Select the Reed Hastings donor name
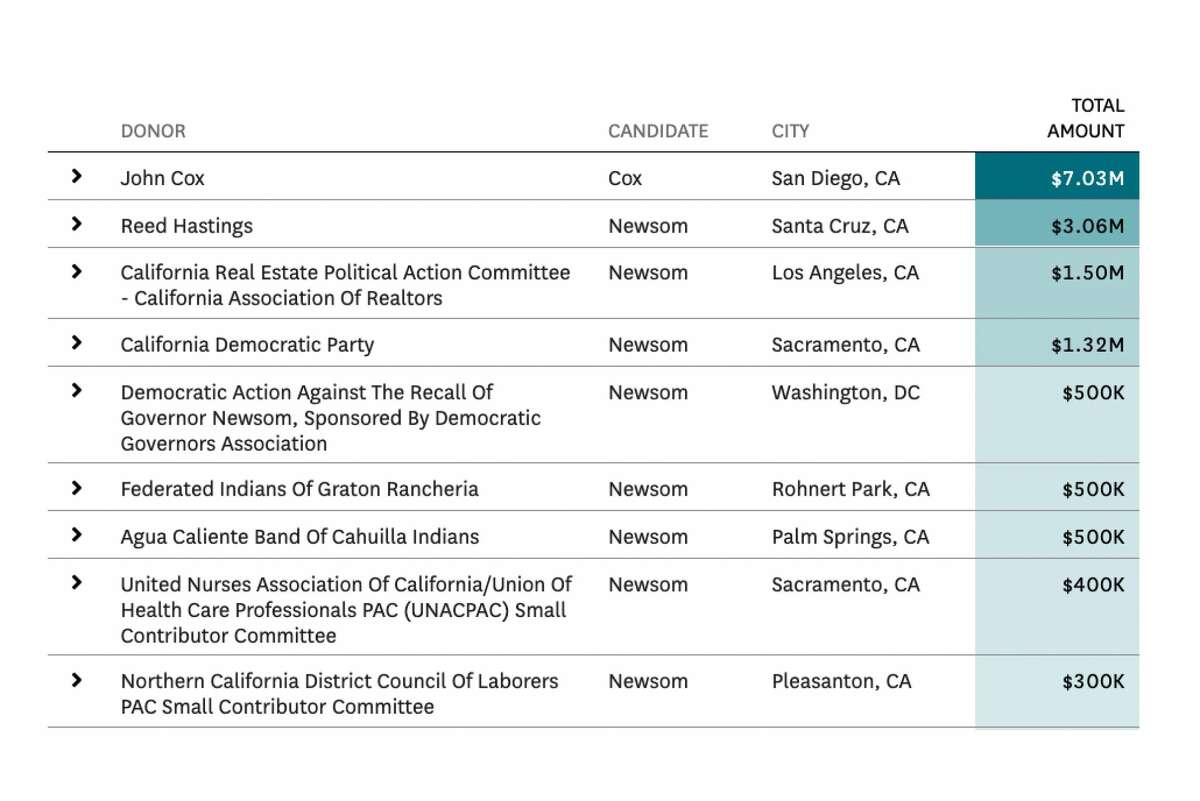The height and width of the screenshot is (801, 1200). (x=187, y=226)
